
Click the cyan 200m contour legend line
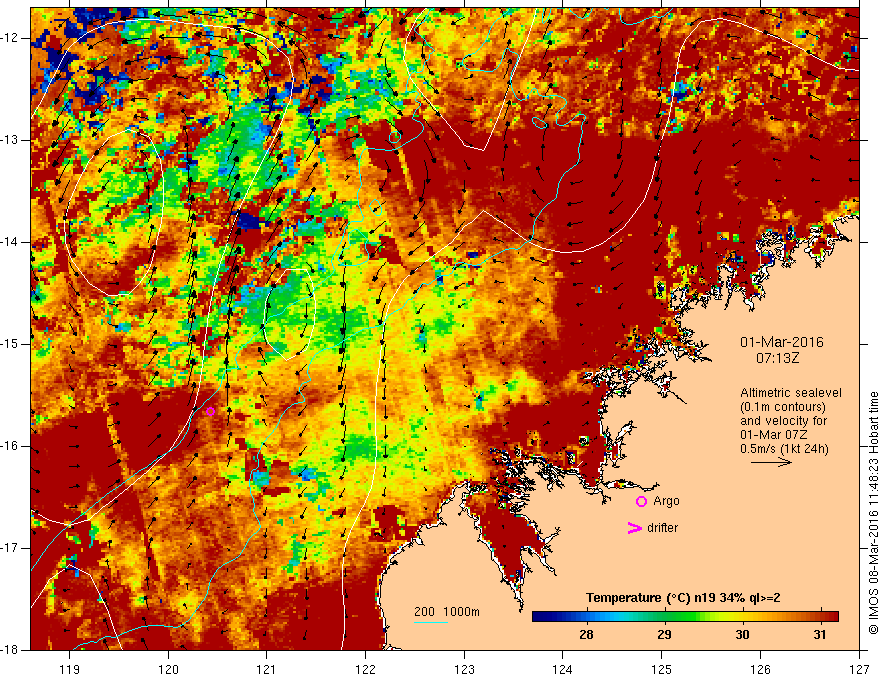click(x=430, y=623)
